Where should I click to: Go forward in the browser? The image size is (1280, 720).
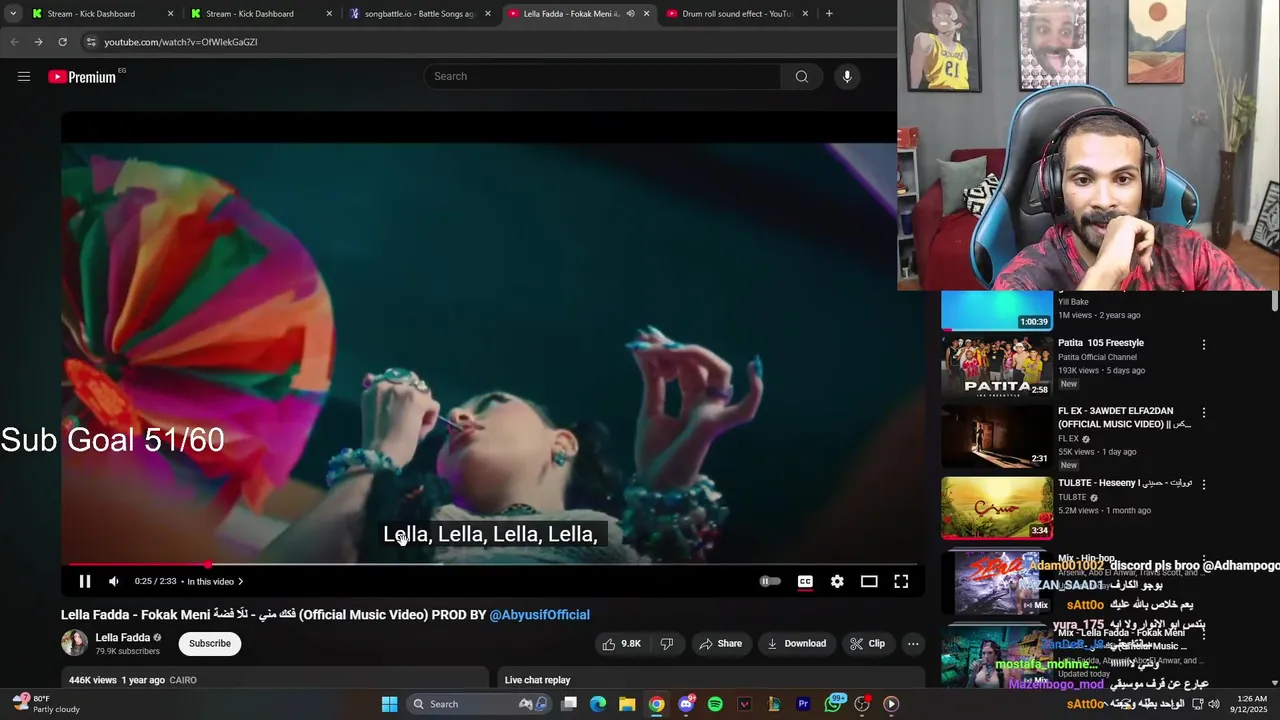[x=38, y=42]
